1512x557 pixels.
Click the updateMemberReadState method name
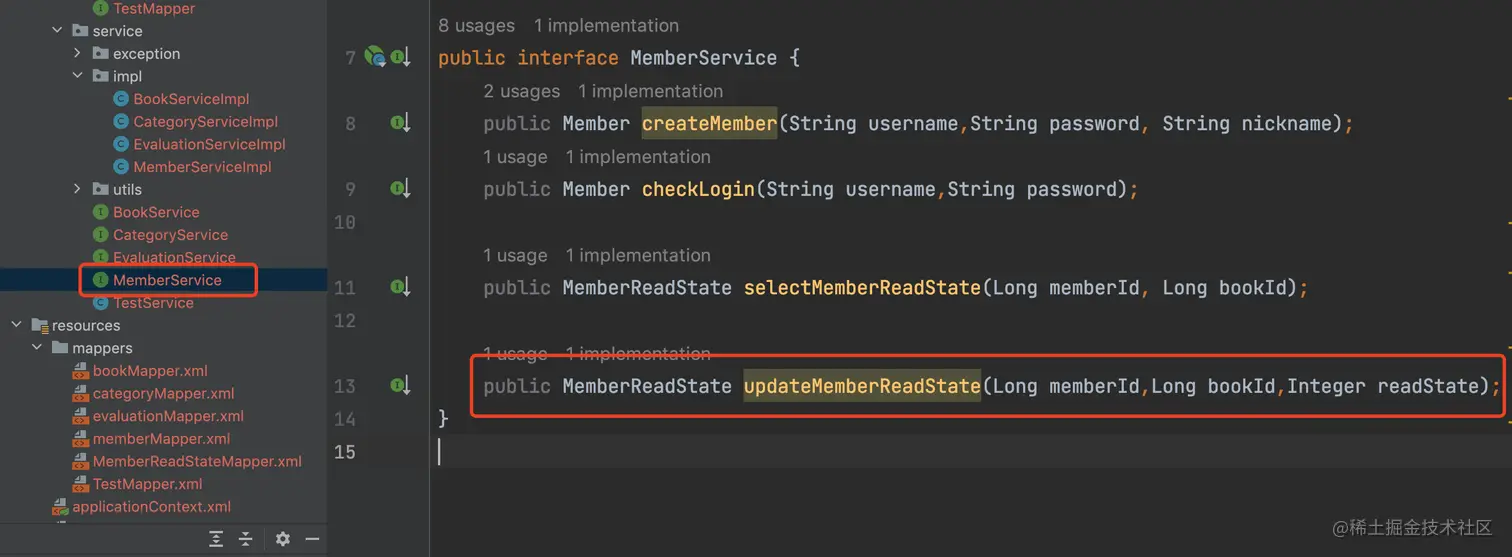point(862,385)
